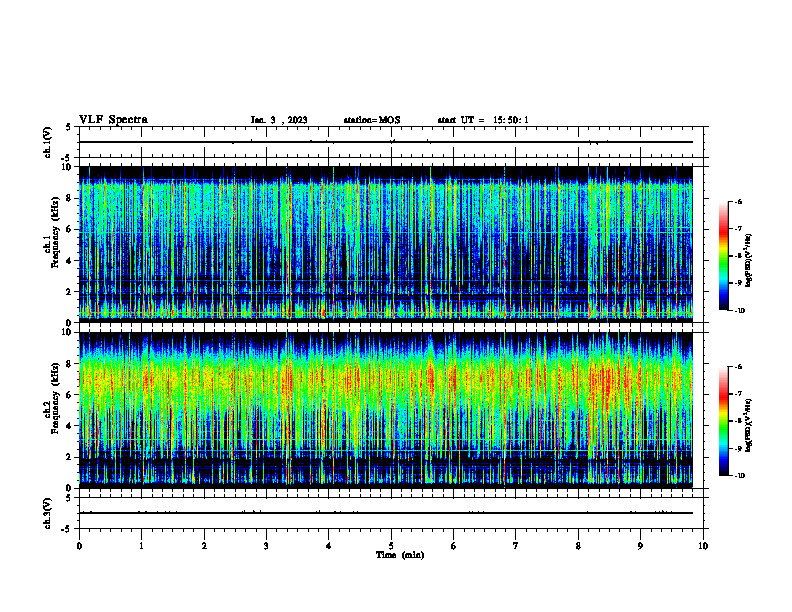Click the ch.2 spectrogram panel
792x612 pixels.
[386, 410]
